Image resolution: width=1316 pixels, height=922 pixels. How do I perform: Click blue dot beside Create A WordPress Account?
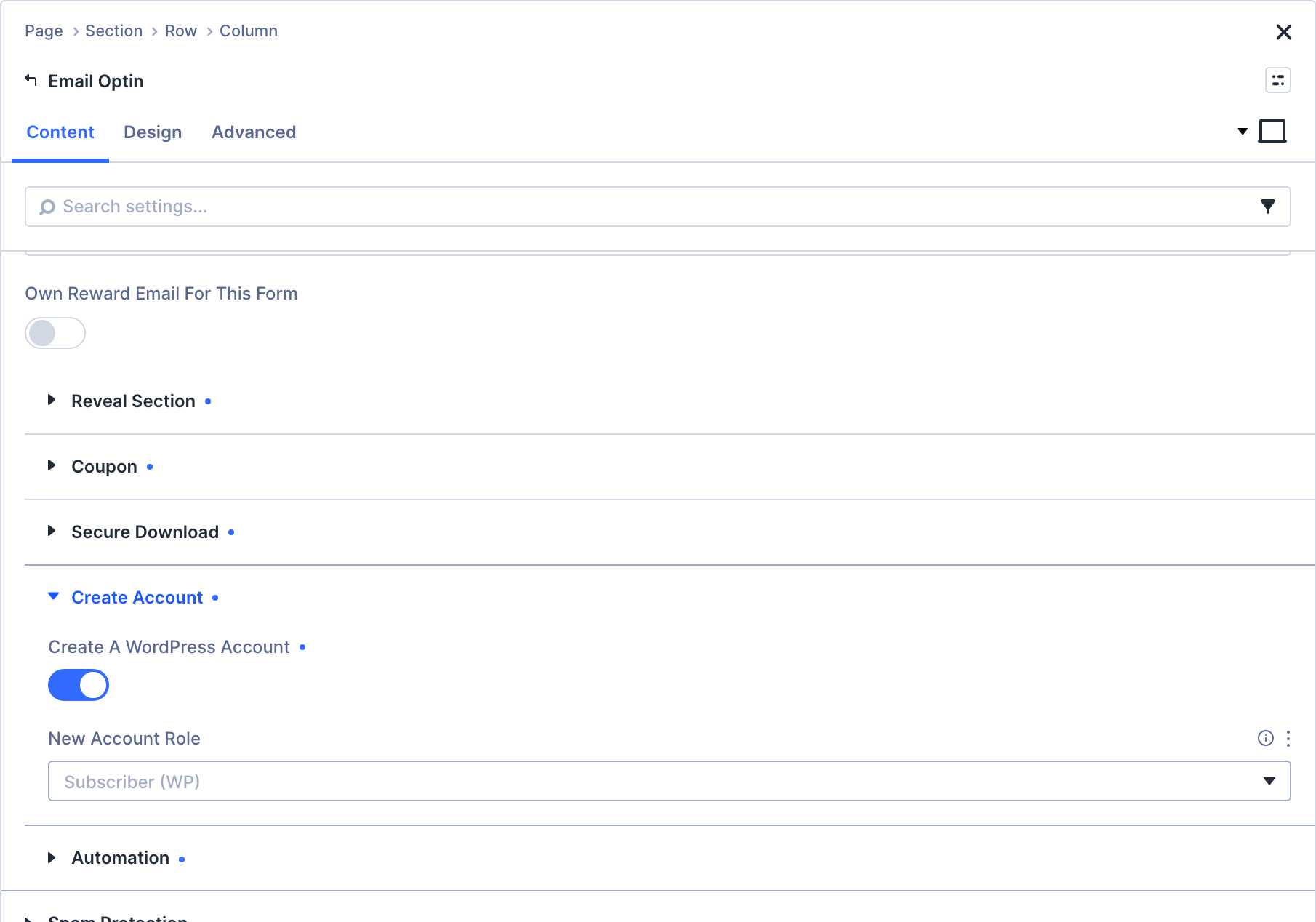pos(302,647)
